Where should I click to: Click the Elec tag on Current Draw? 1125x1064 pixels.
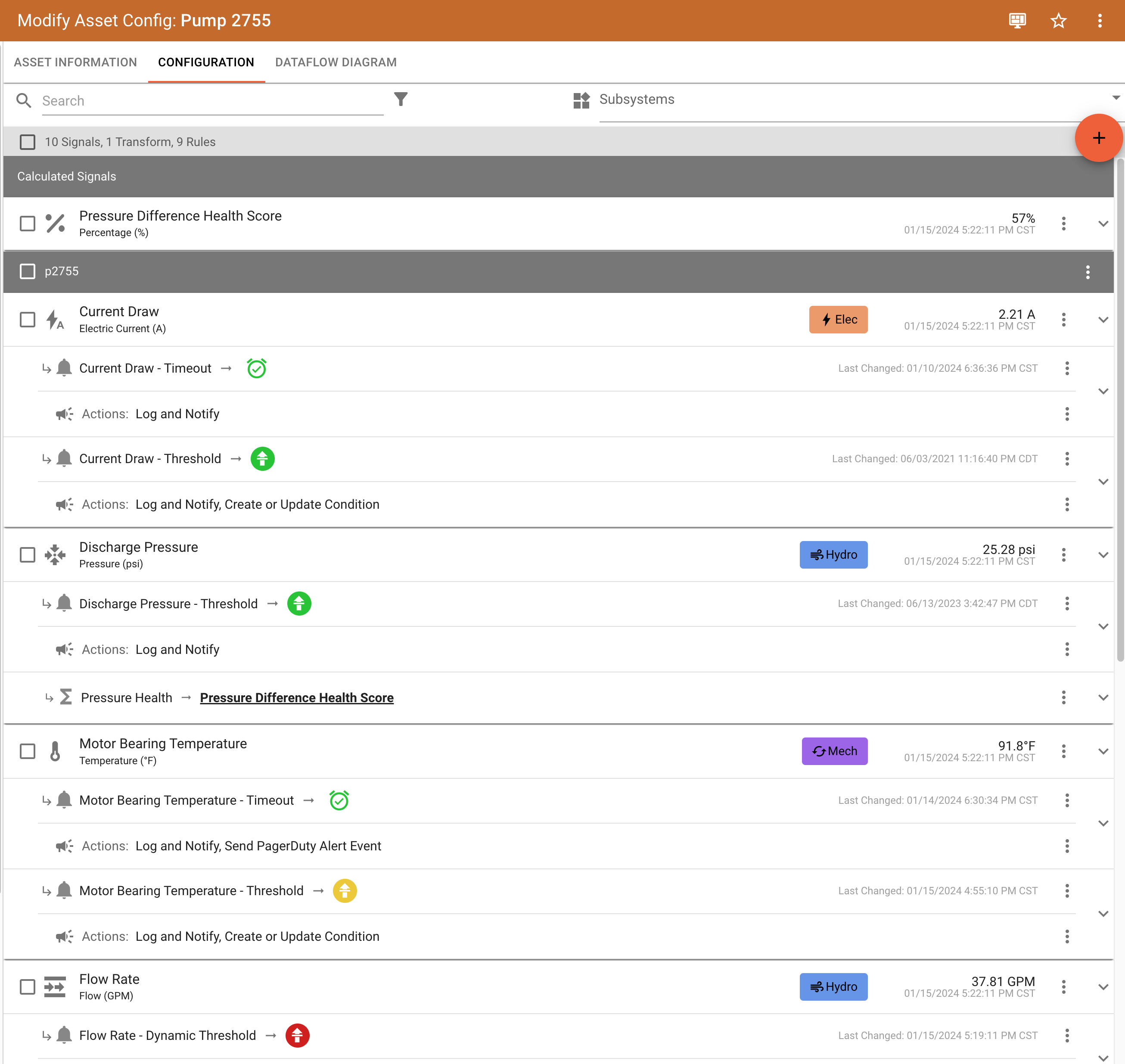[x=838, y=319]
